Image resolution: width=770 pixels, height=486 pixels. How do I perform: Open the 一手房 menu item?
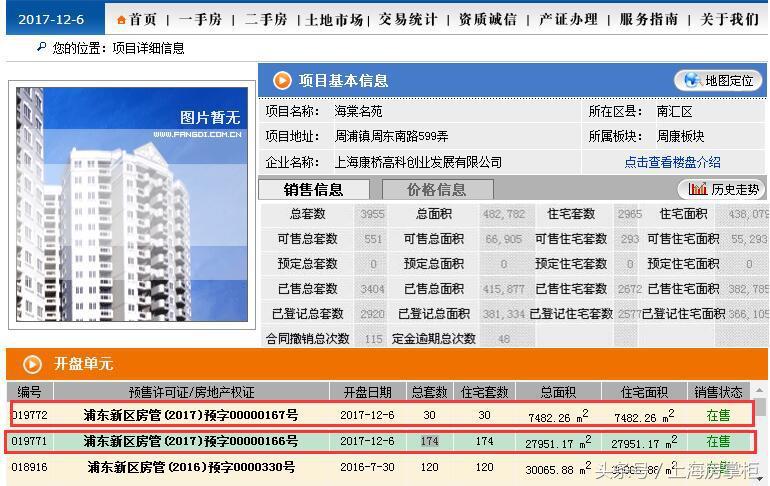coord(200,20)
